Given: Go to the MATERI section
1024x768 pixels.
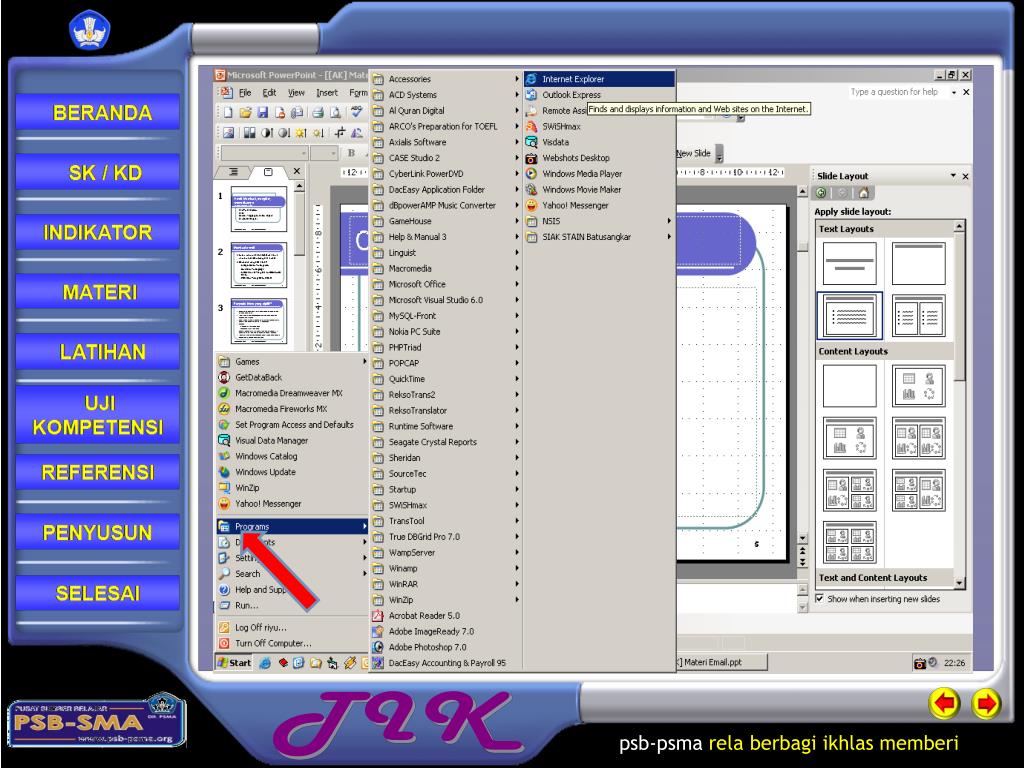Looking at the screenshot, I should click(98, 291).
